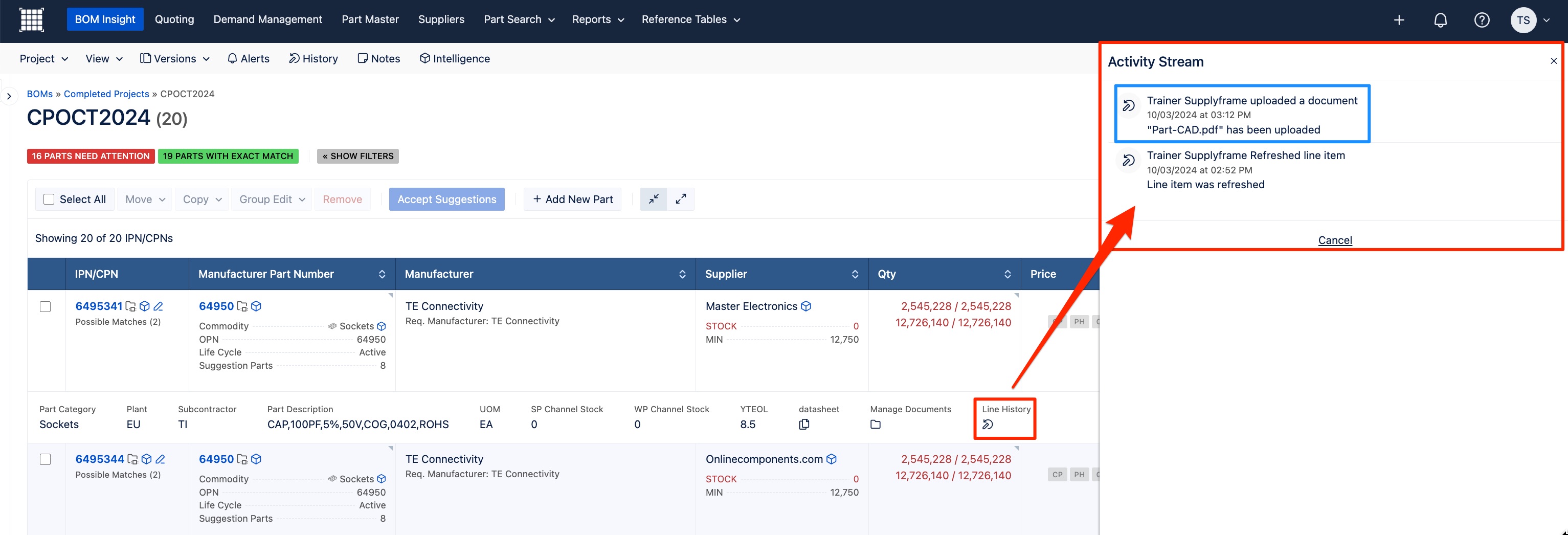Open the View dropdown

(x=104, y=59)
